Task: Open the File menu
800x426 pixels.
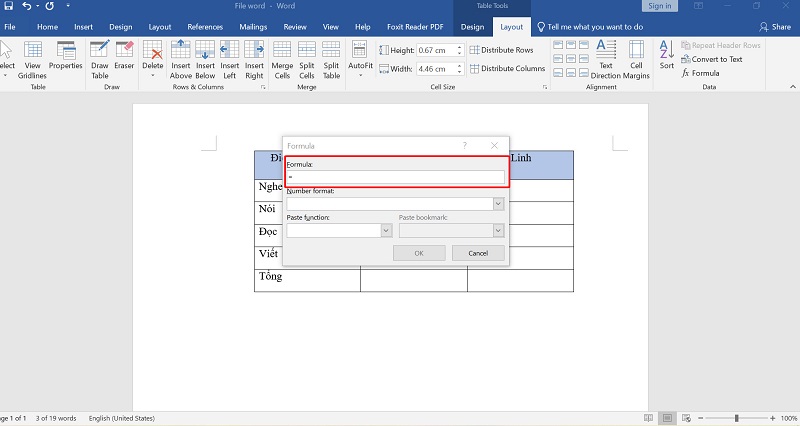Action: tap(10, 27)
